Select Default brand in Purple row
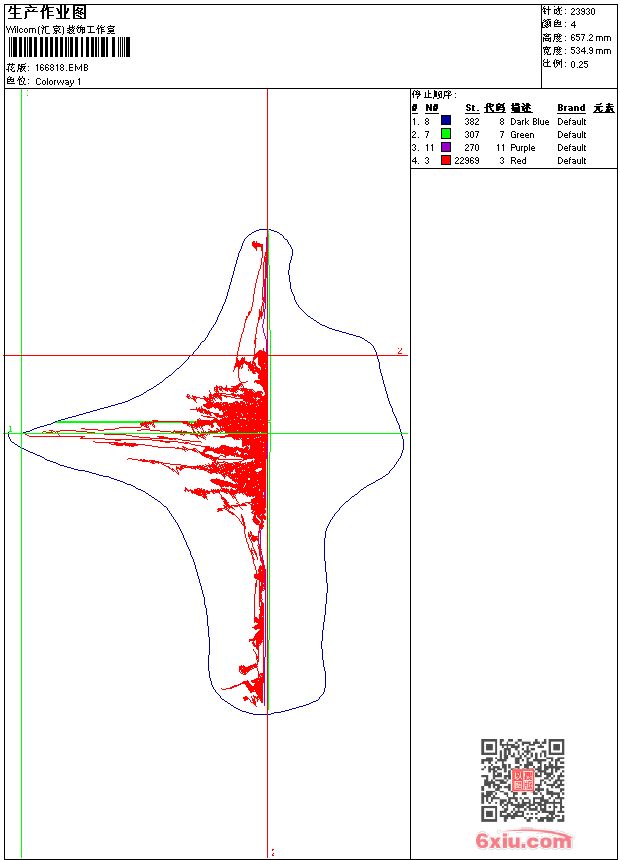This screenshot has width=620, height=860. (572, 148)
